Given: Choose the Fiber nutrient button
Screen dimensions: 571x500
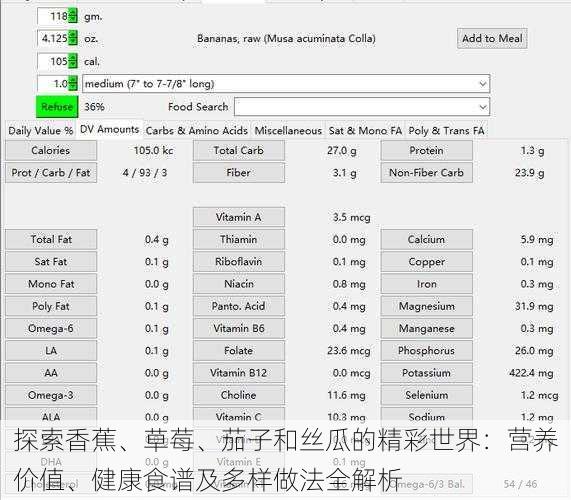Looking at the screenshot, I should (x=239, y=173).
